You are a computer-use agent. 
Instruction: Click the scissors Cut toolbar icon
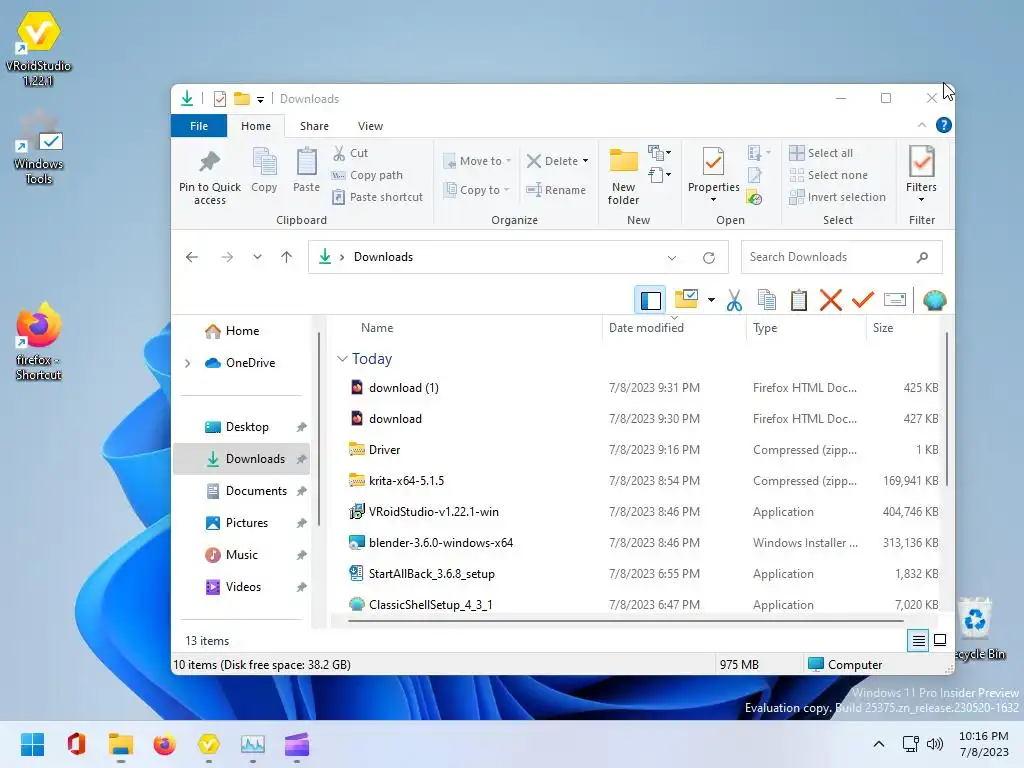(734, 300)
